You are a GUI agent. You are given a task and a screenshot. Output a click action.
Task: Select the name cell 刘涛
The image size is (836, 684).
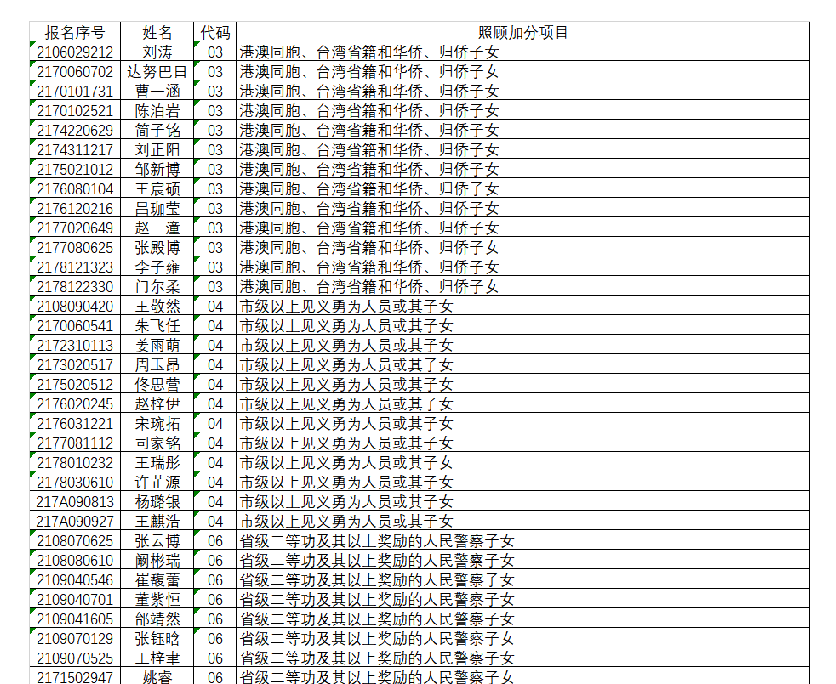click(157, 52)
